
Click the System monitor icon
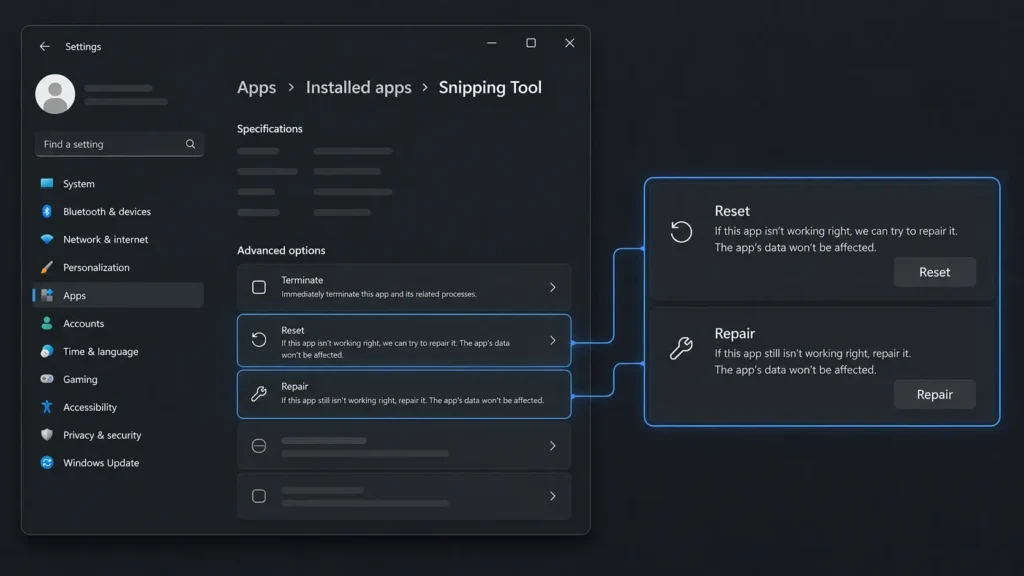47,184
